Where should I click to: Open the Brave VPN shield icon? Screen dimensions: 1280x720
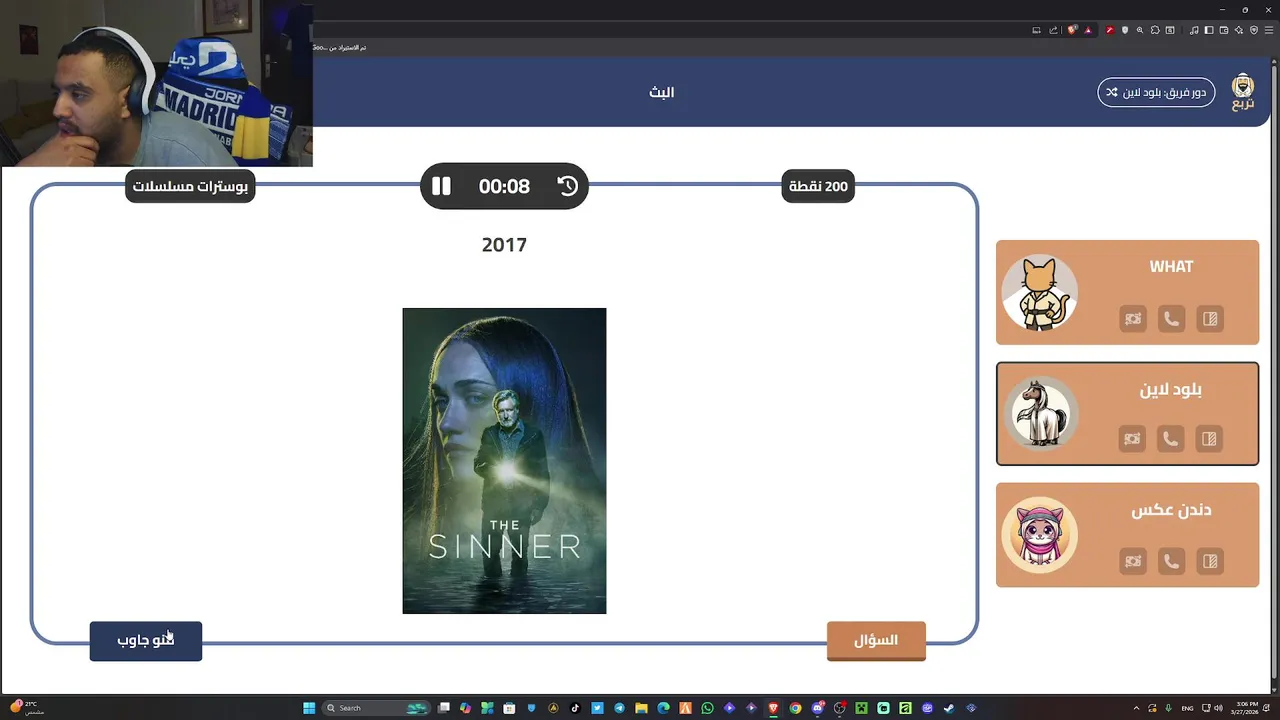coord(1254,30)
